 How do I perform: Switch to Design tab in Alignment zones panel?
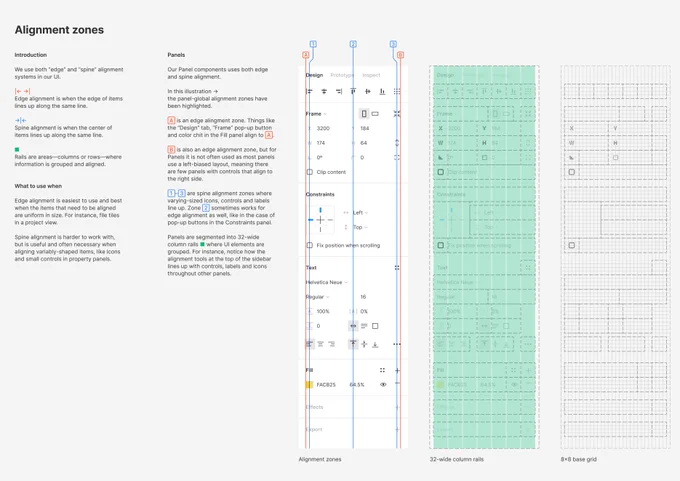(x=314, y=75)
